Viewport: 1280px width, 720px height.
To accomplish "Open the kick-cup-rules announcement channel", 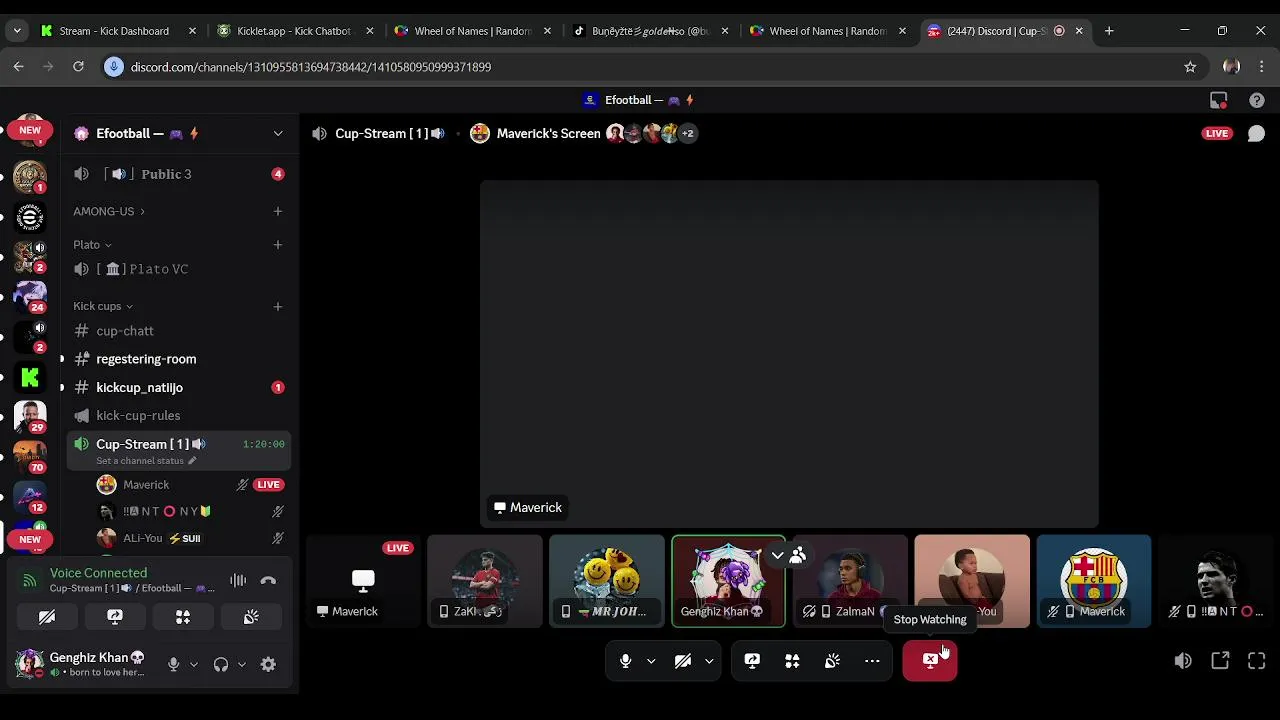I will coord(179,415).
